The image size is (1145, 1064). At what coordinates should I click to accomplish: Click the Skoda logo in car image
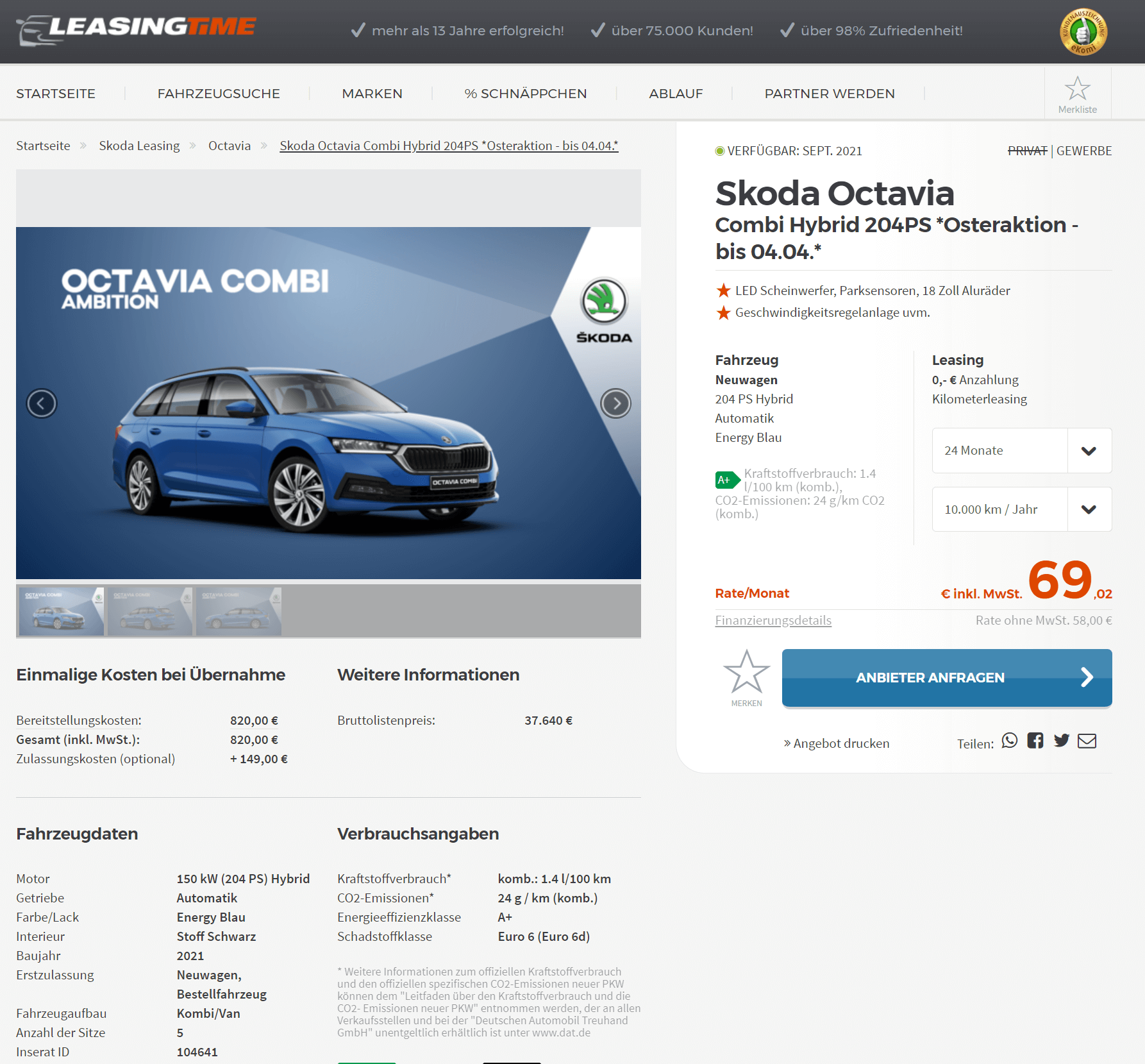click(x=604, y=310)
